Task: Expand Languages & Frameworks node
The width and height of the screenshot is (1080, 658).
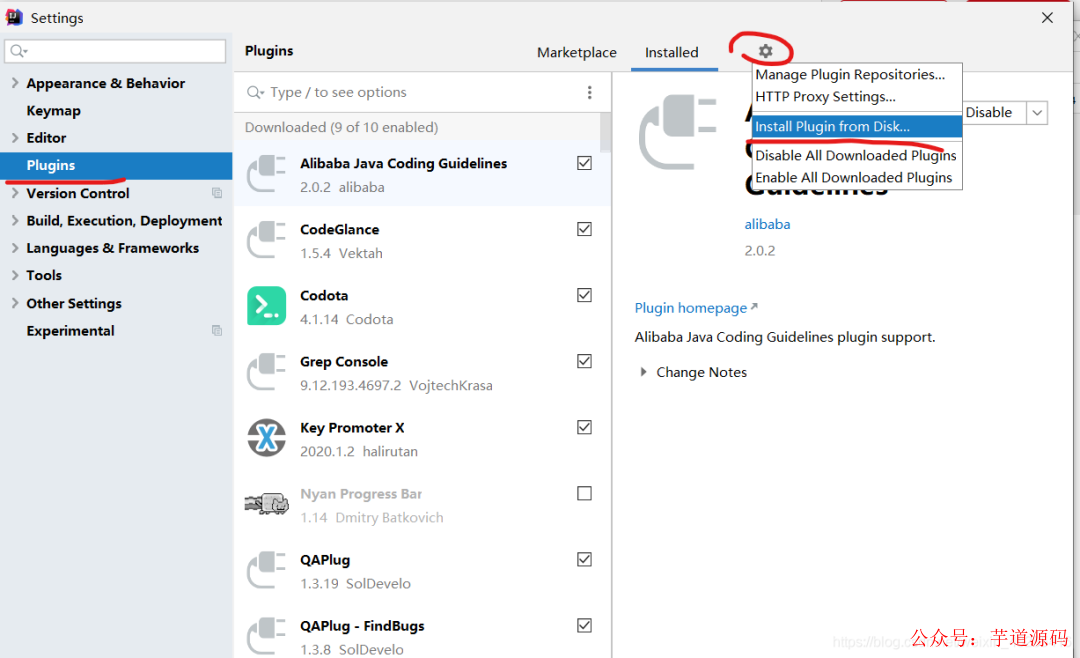Action: coord(14,248)
